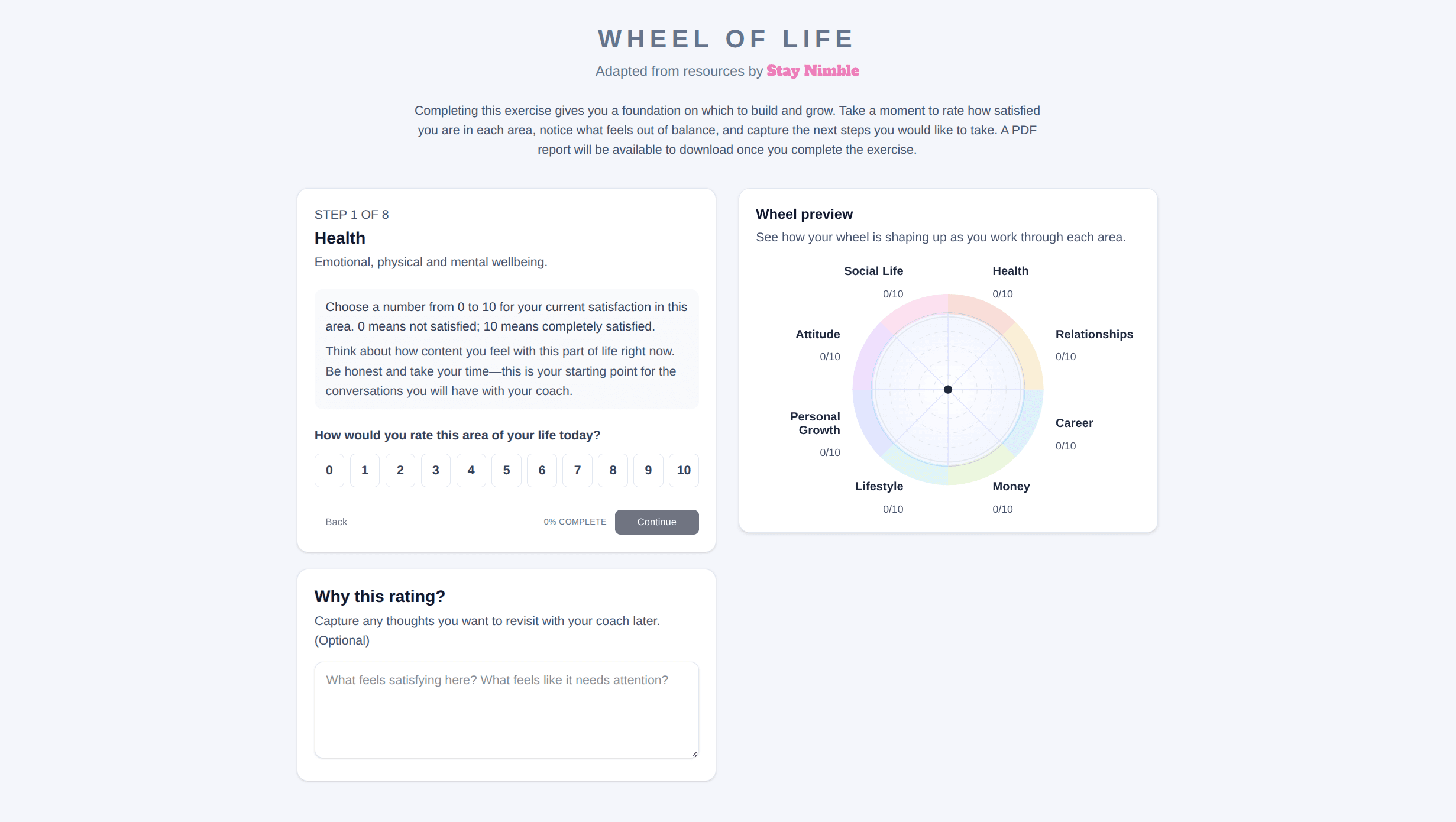Click the 0% COMPLETE progress indicator

(574, 522)
